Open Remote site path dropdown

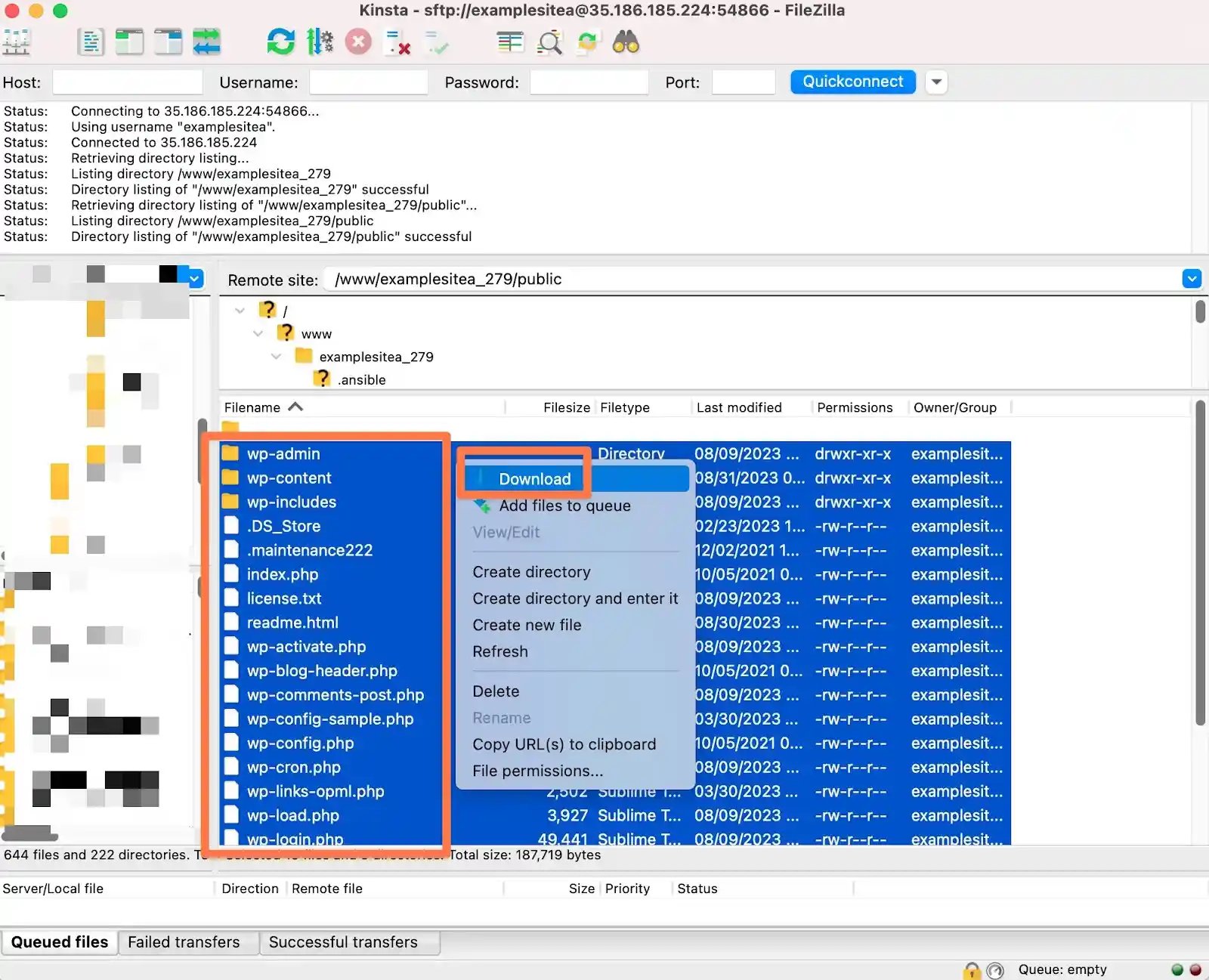1192,279
